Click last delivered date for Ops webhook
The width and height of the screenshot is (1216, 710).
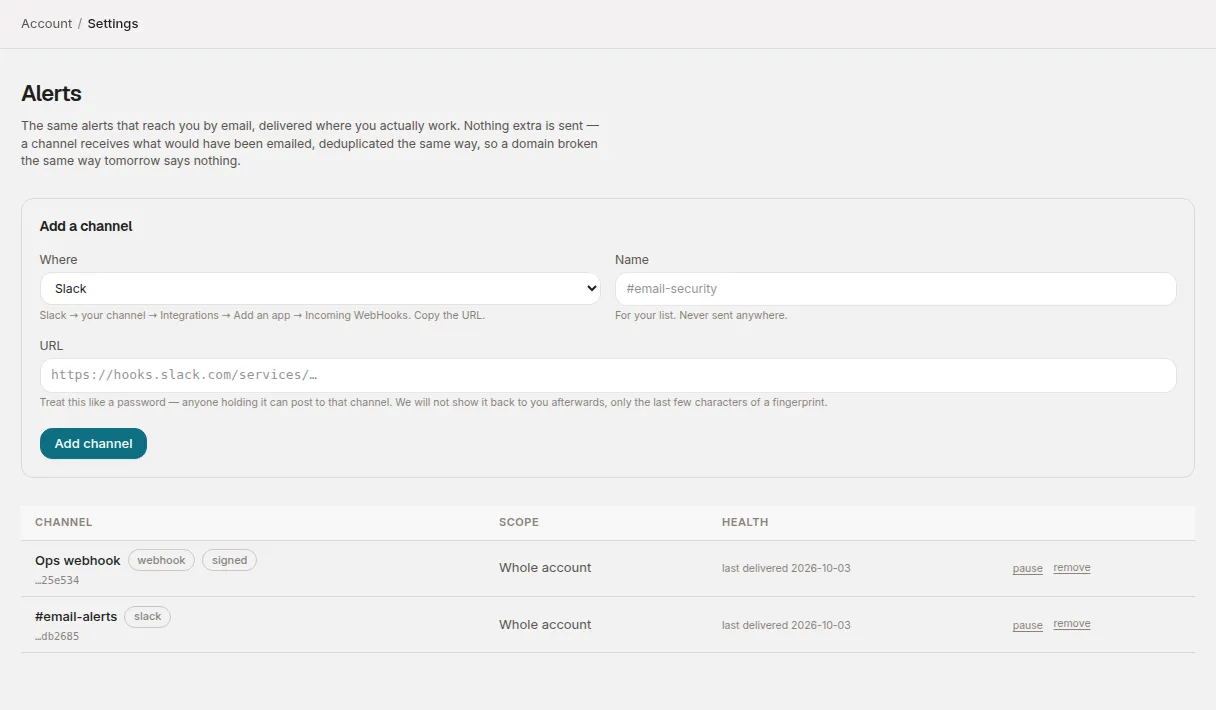click(x=786, y=568)
